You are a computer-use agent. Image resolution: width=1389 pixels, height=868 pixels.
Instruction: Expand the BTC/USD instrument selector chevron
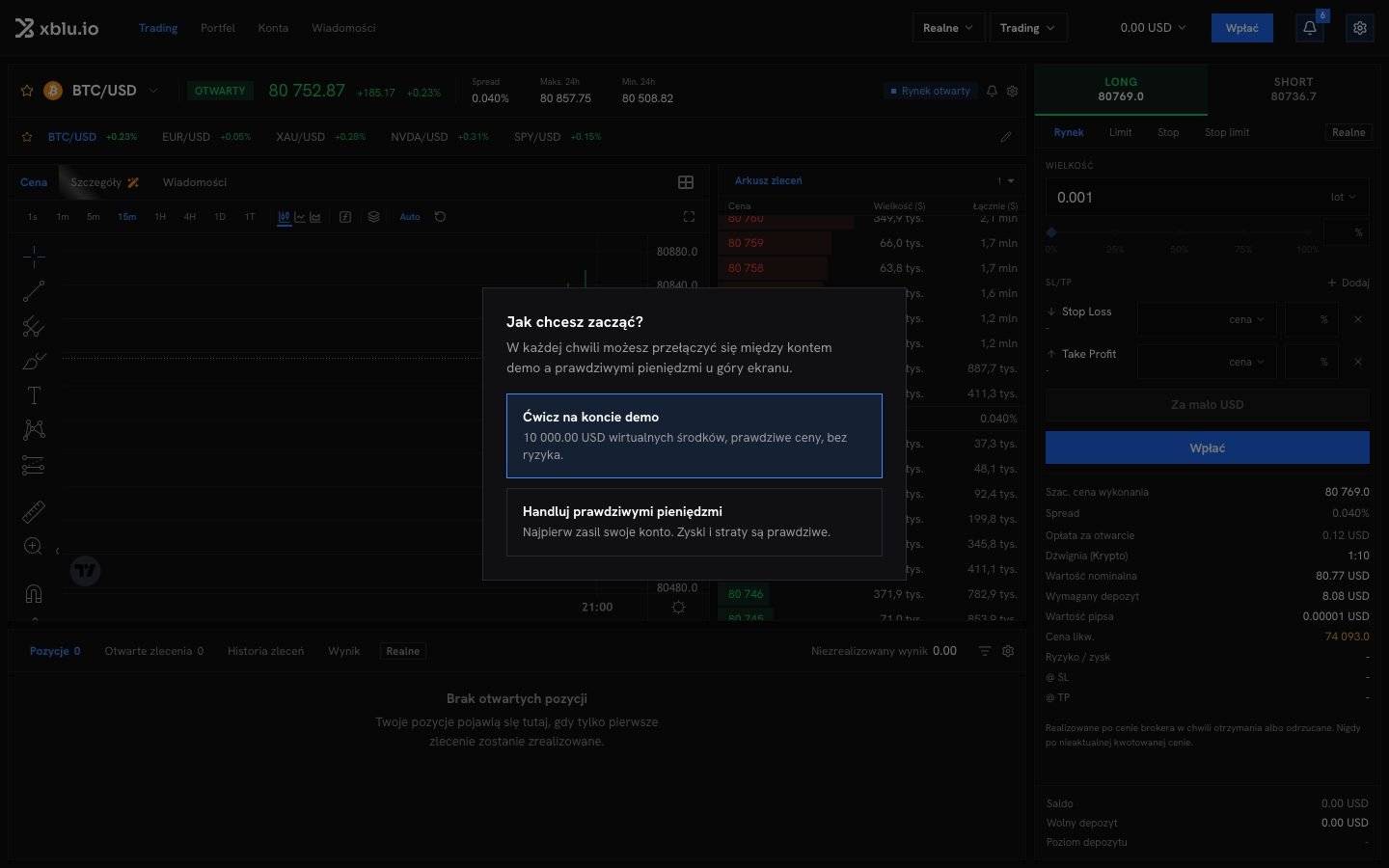[153, 91]
